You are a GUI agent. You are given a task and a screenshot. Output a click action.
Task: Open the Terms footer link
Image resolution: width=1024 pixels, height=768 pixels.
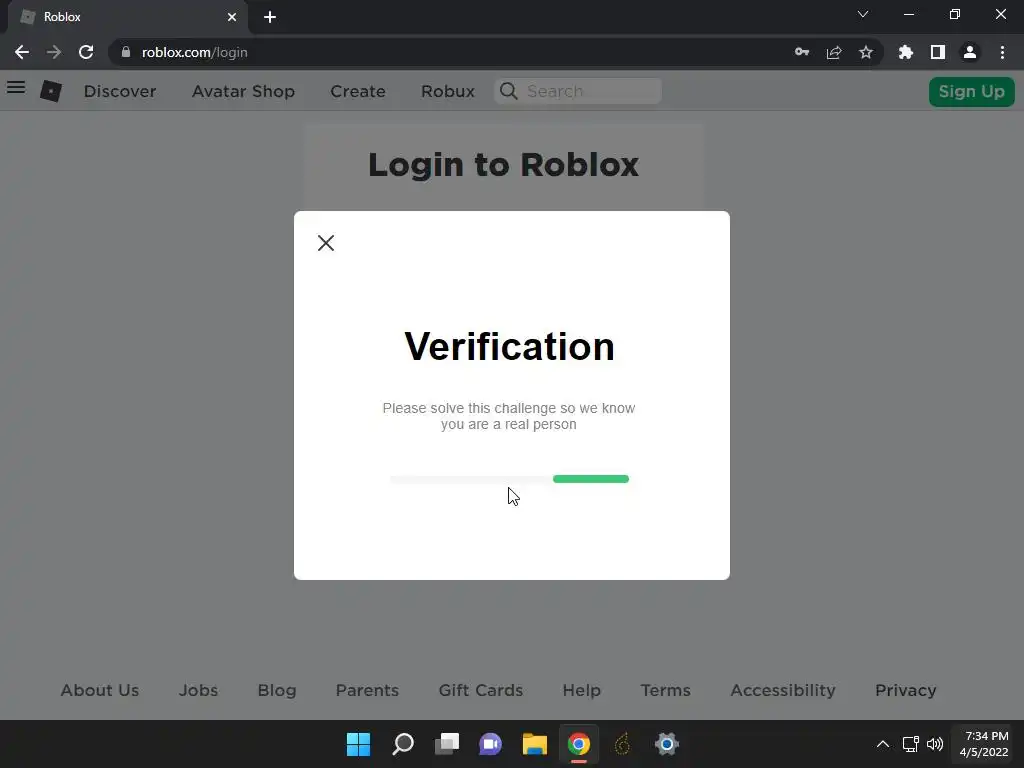click(665, 690)
